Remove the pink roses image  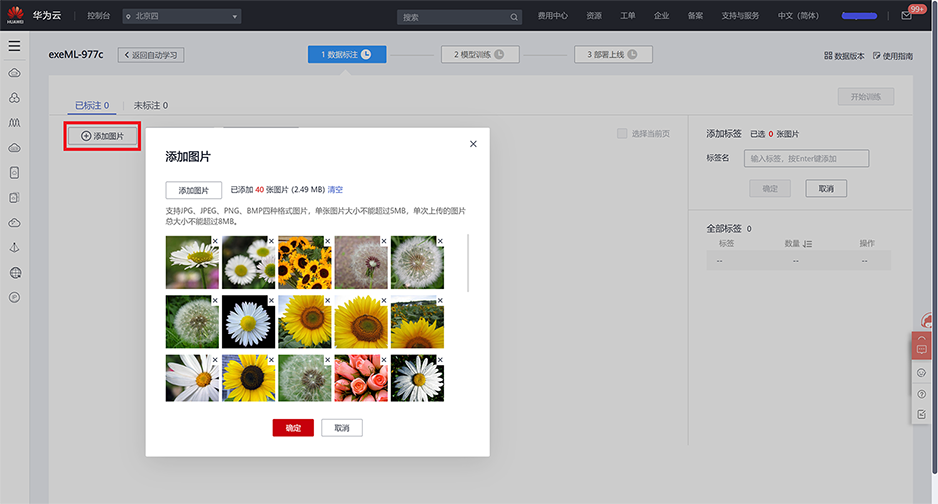point(383,359)
